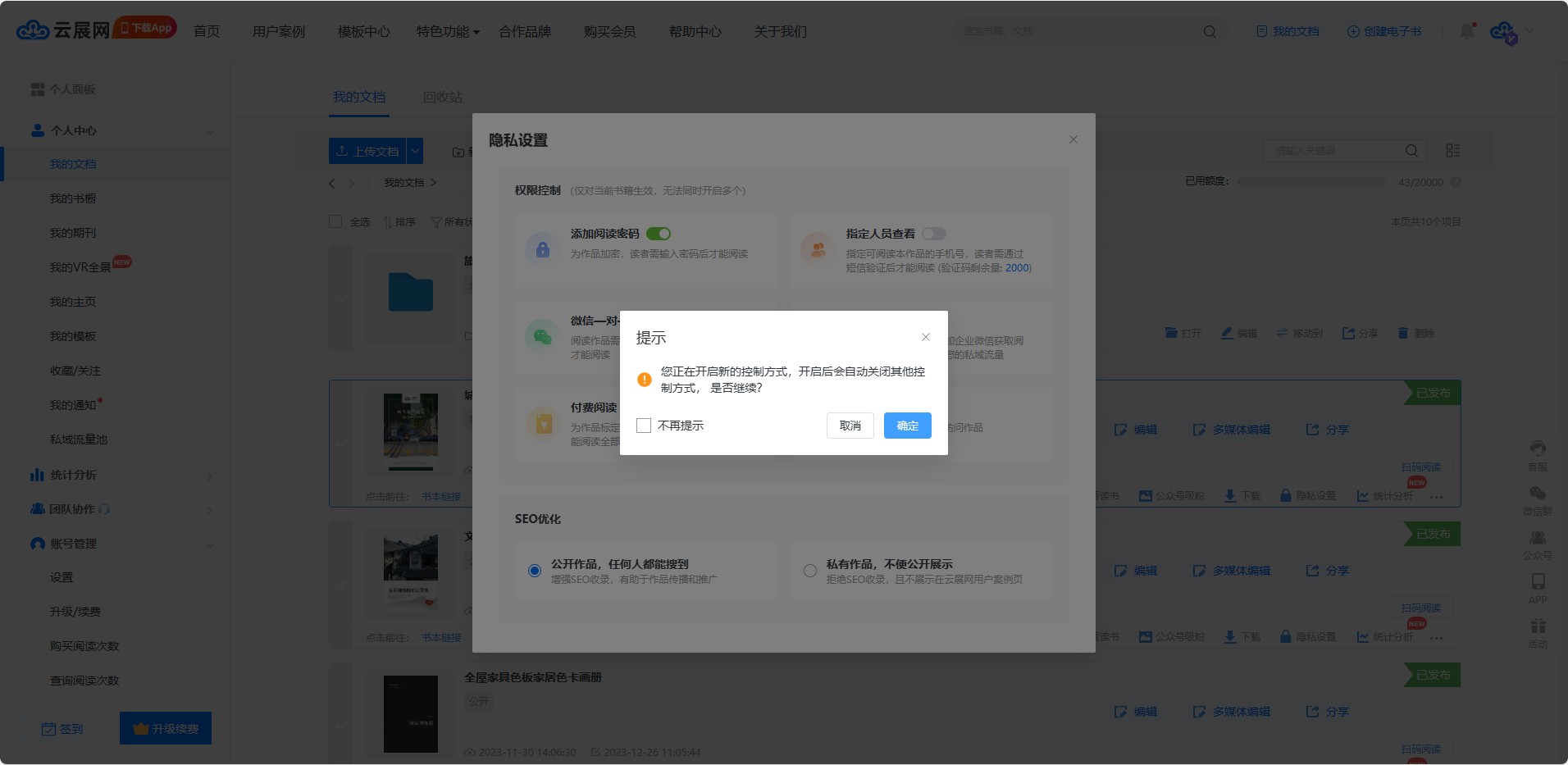
Task: Click the notification bell icon
Action: (x=1466, y=31)
